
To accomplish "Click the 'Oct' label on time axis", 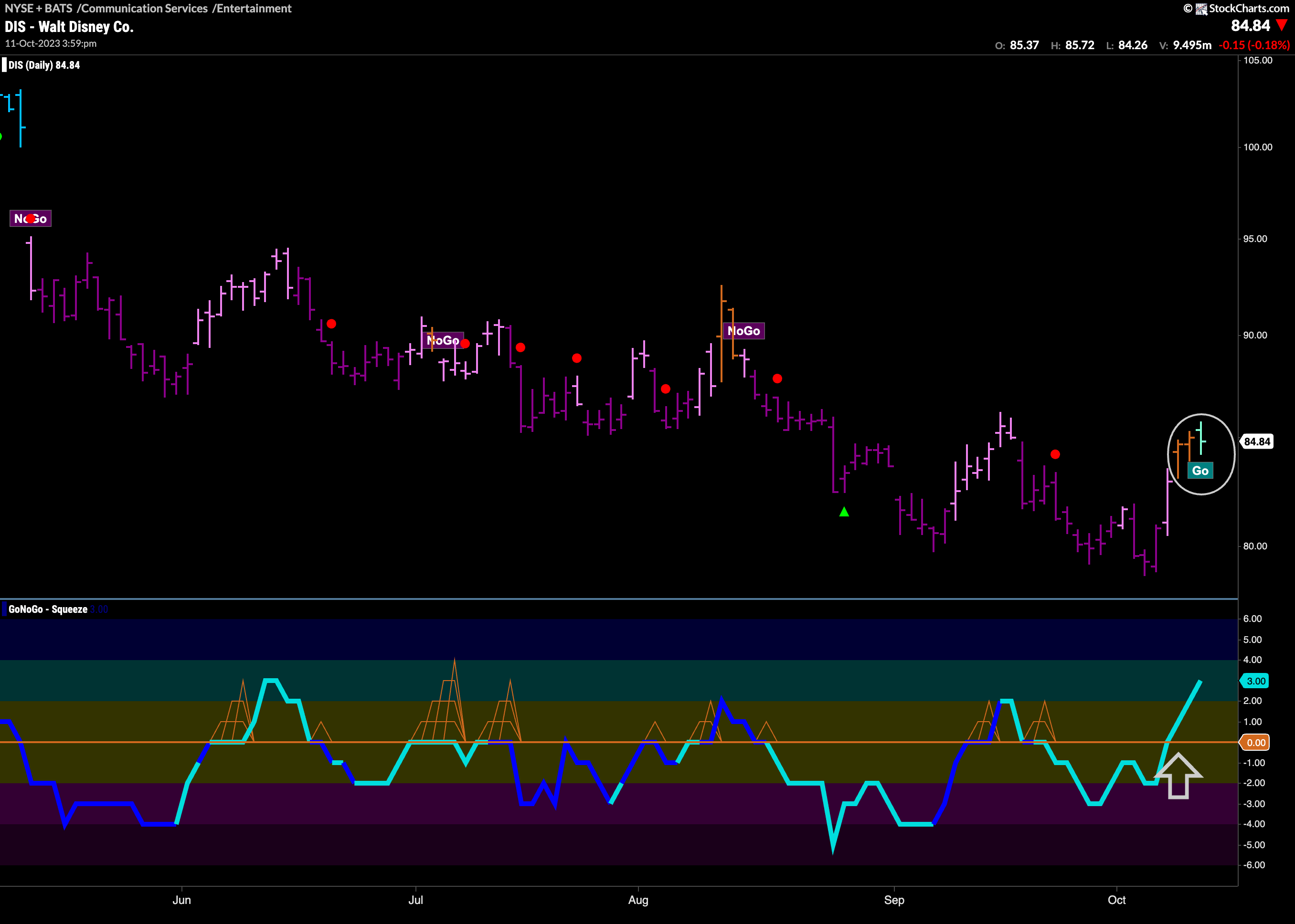I will [1116, 900].
